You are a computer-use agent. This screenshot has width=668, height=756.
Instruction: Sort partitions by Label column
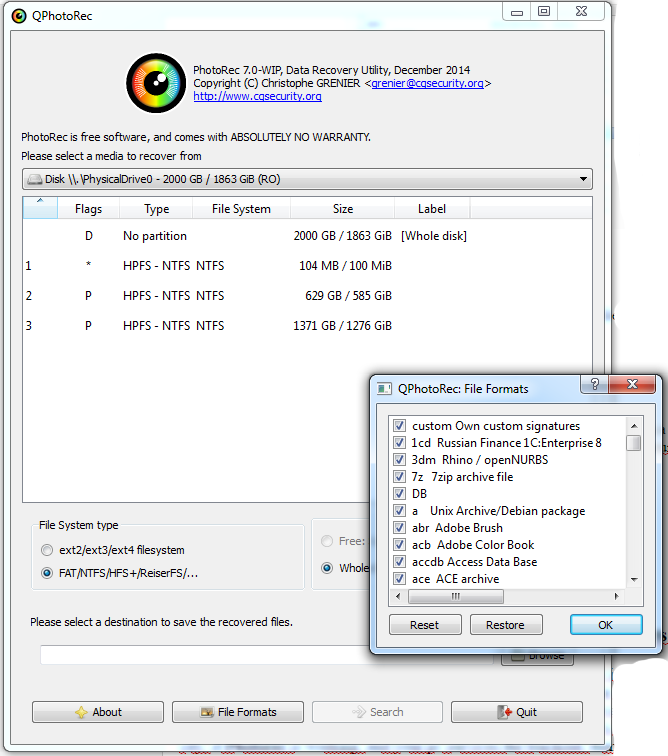tap(432, 209)
